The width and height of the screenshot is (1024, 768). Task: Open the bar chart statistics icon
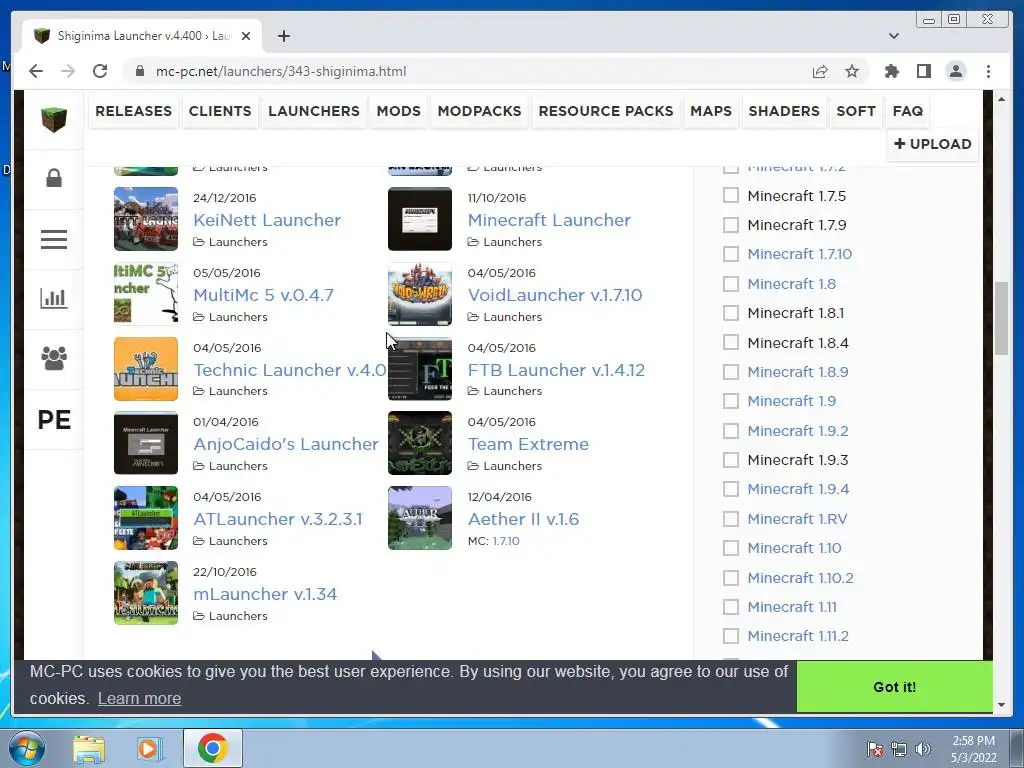point(54,298)
